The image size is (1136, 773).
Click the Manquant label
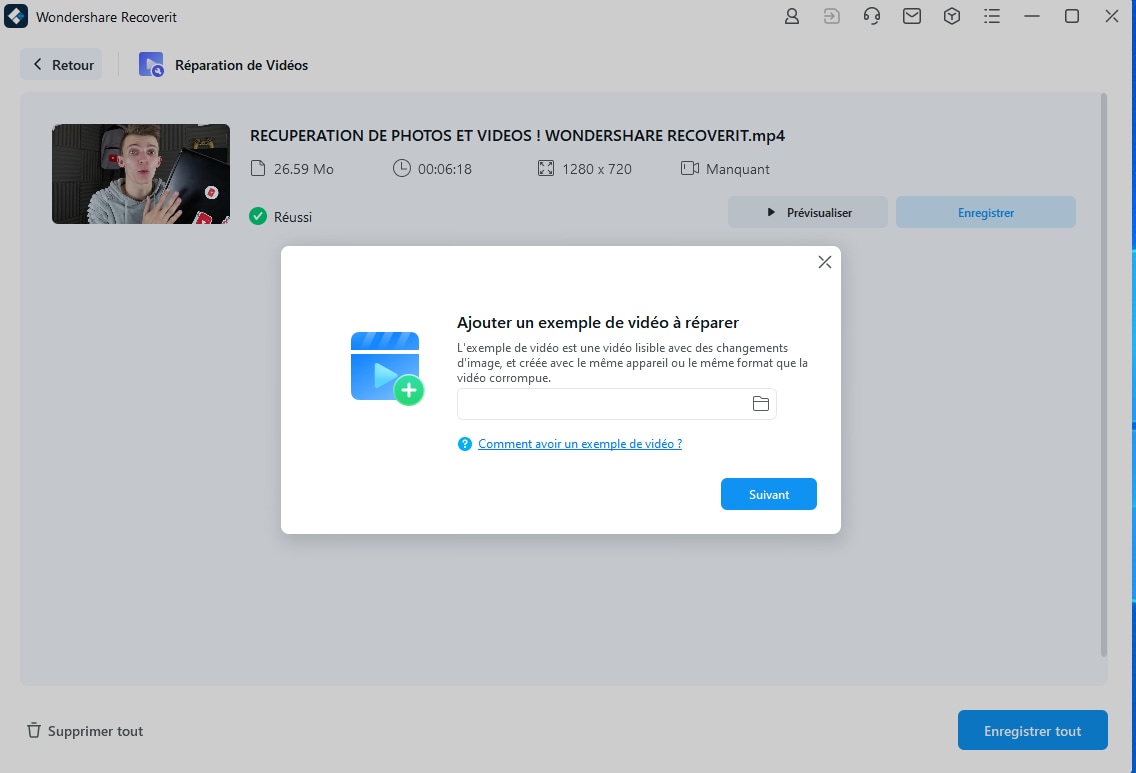pos(738,169)
